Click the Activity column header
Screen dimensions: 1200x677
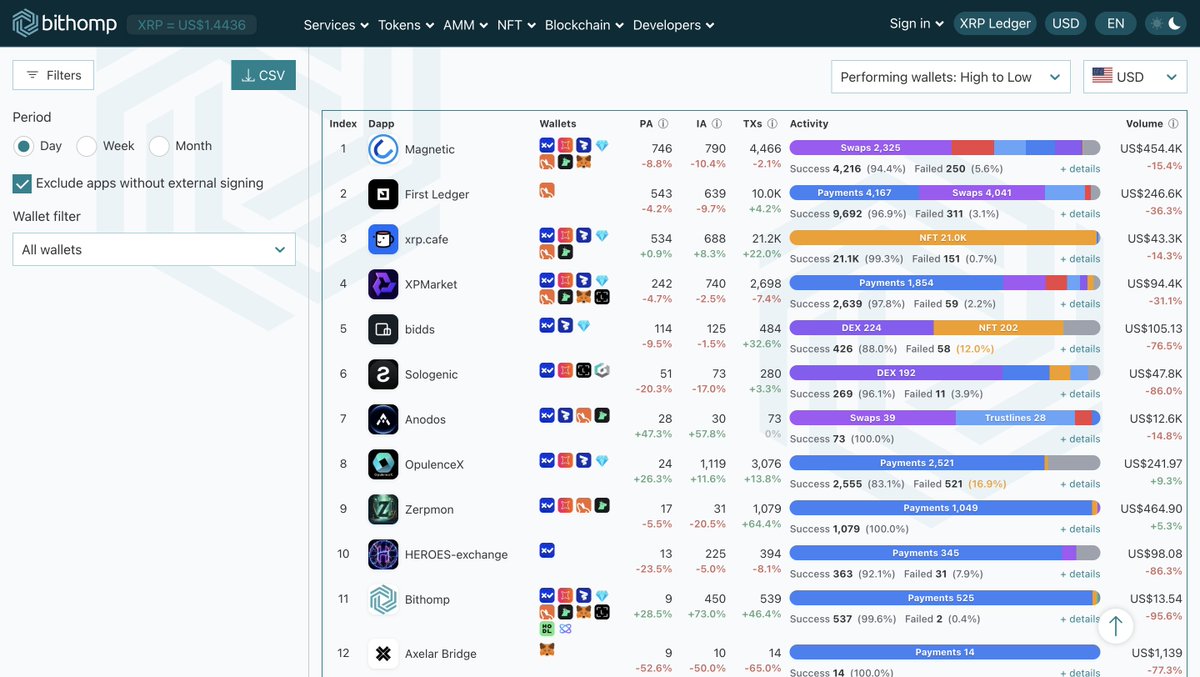click(809, 124)
